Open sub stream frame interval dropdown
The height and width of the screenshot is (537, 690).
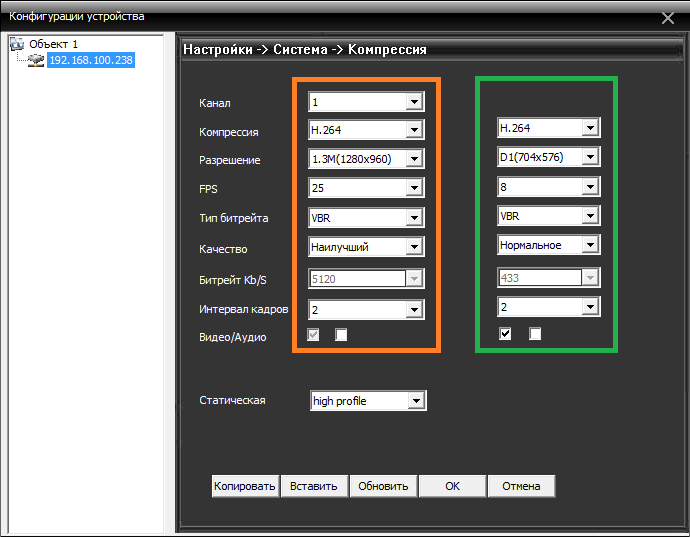pos(549,307)
